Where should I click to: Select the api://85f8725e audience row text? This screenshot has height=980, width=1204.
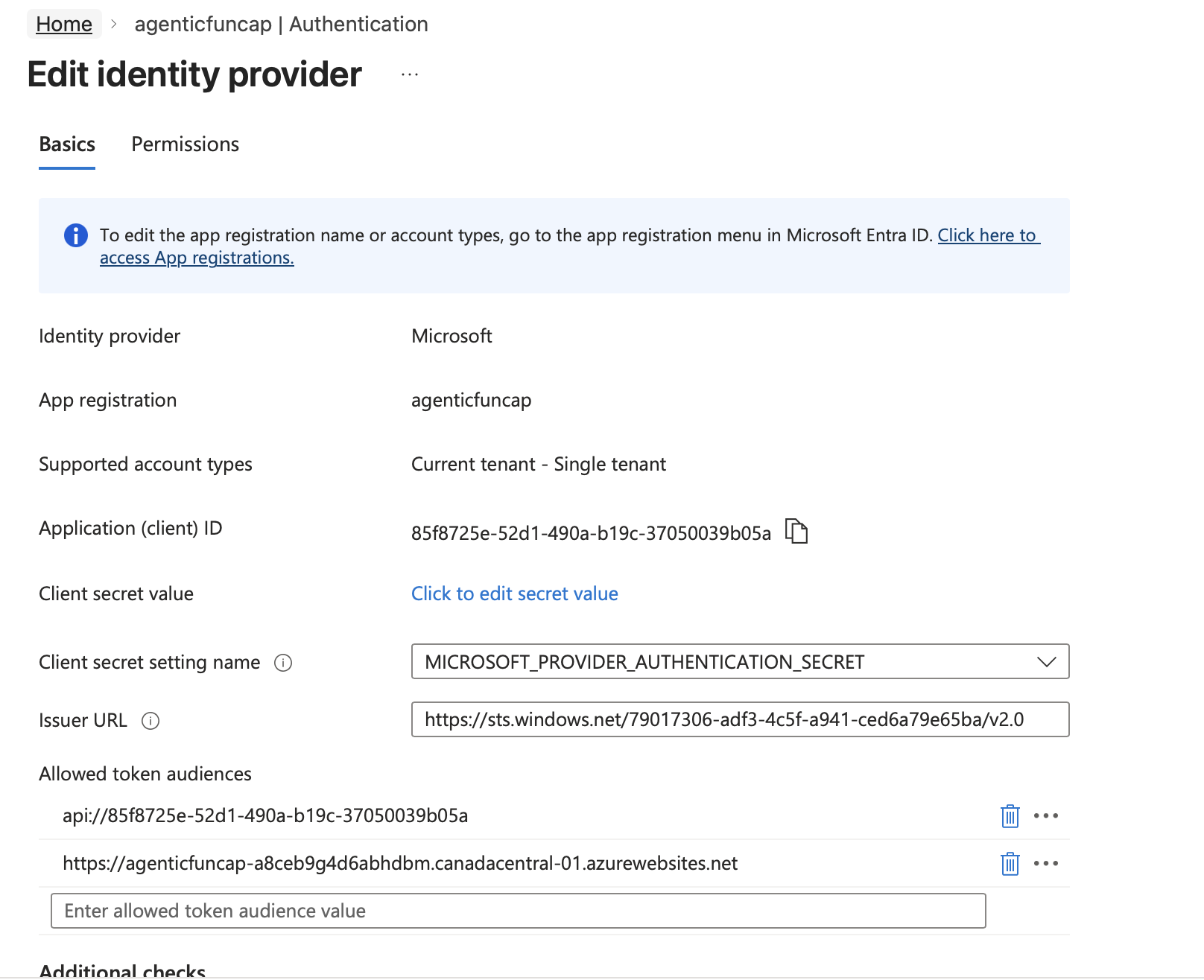pyautogui.click(x=265, y=816)
